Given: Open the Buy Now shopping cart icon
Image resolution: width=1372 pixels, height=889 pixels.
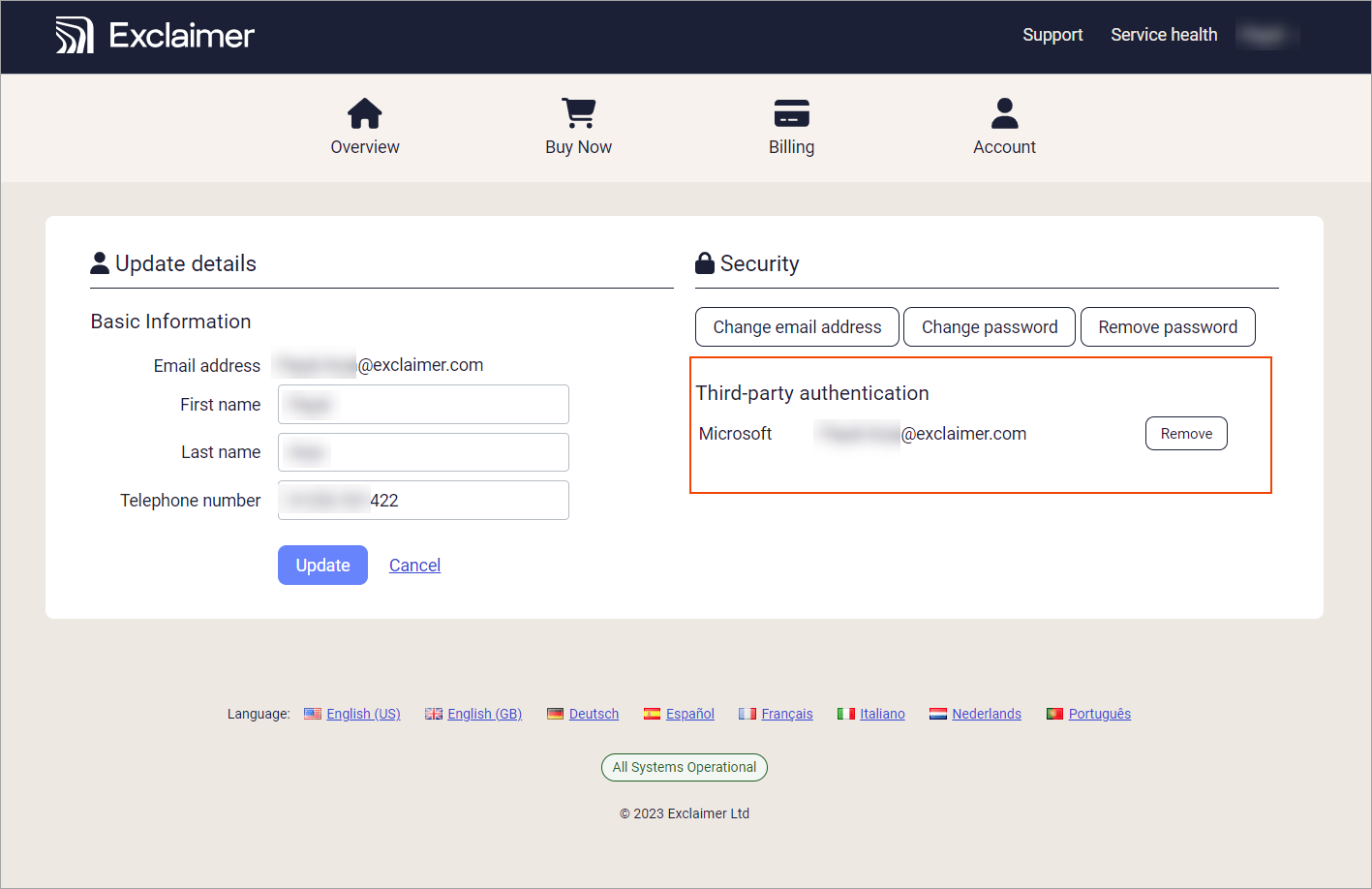Looking at the screenshot, I should tap(578, 113).
